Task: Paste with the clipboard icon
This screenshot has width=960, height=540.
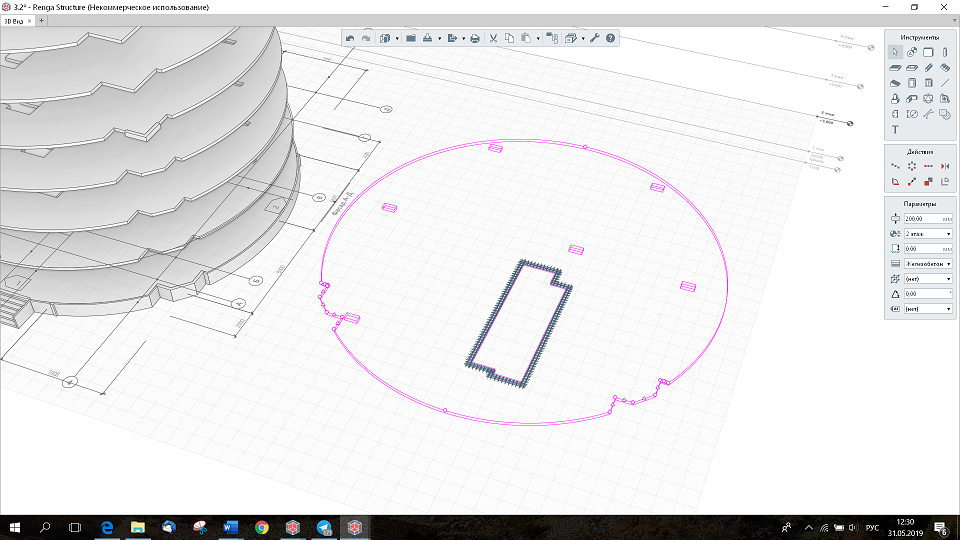Action: (x=525, y=38)
